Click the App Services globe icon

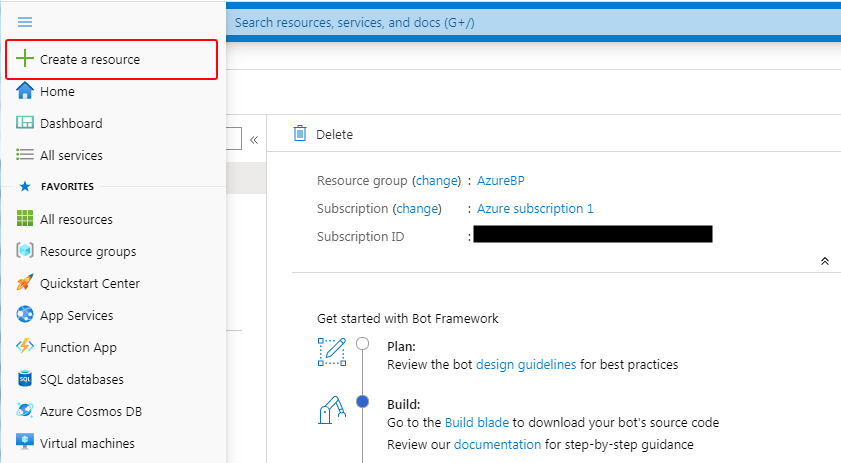(25, 314)
